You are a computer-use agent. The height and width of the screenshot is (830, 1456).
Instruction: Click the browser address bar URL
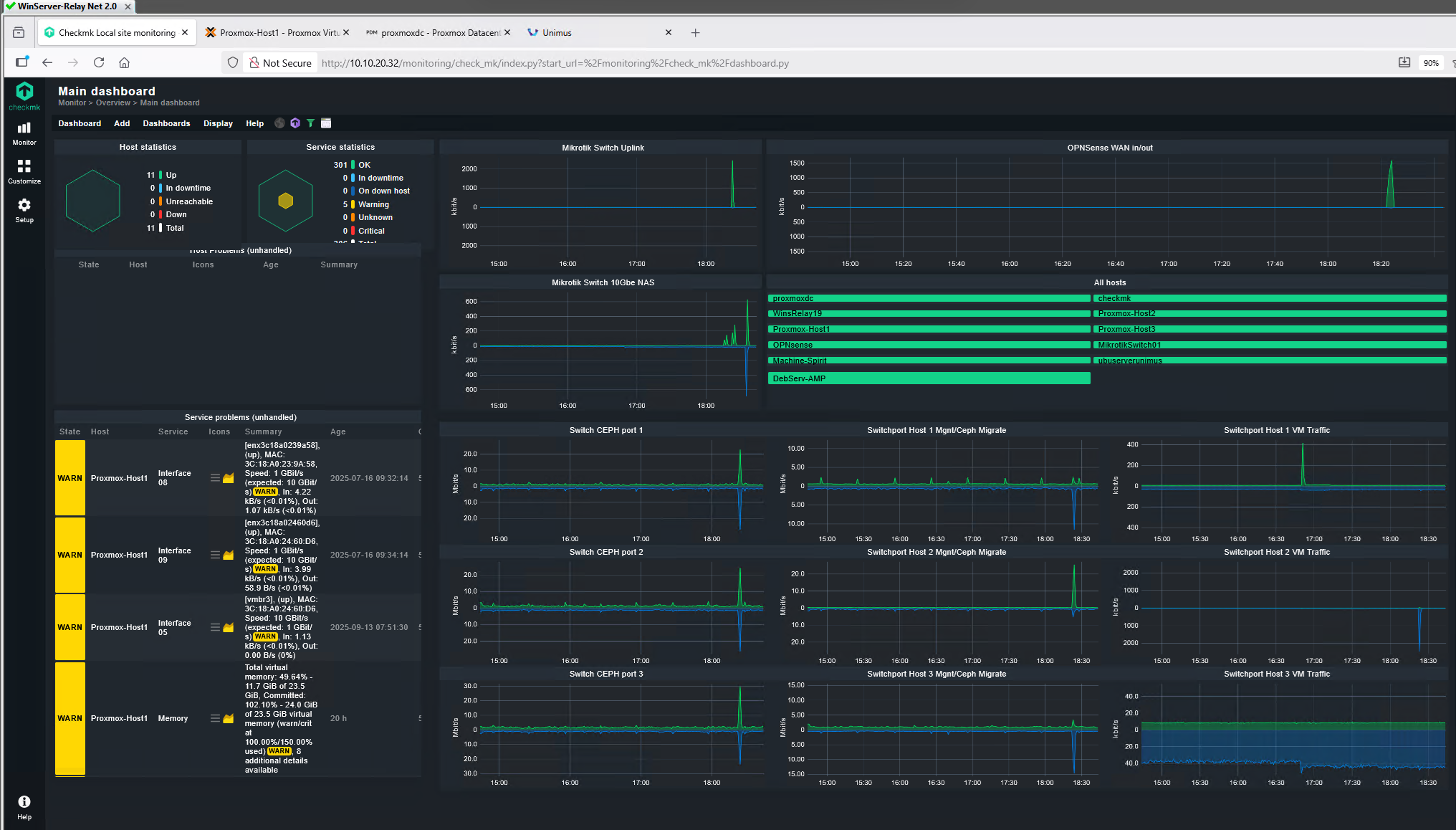pos(555,63)
